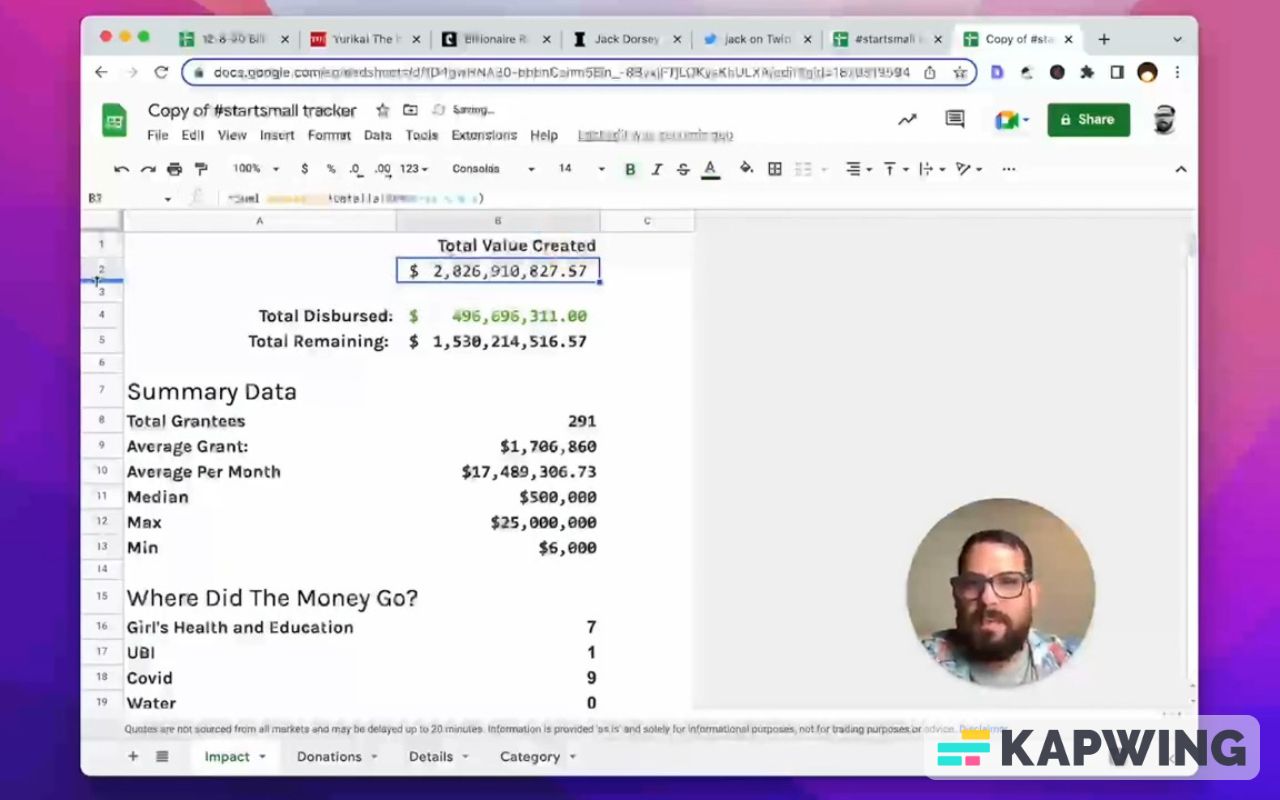1280x800 pixels.
Task: Open the activity dashboard trend icon
Action: pos(907,120)
